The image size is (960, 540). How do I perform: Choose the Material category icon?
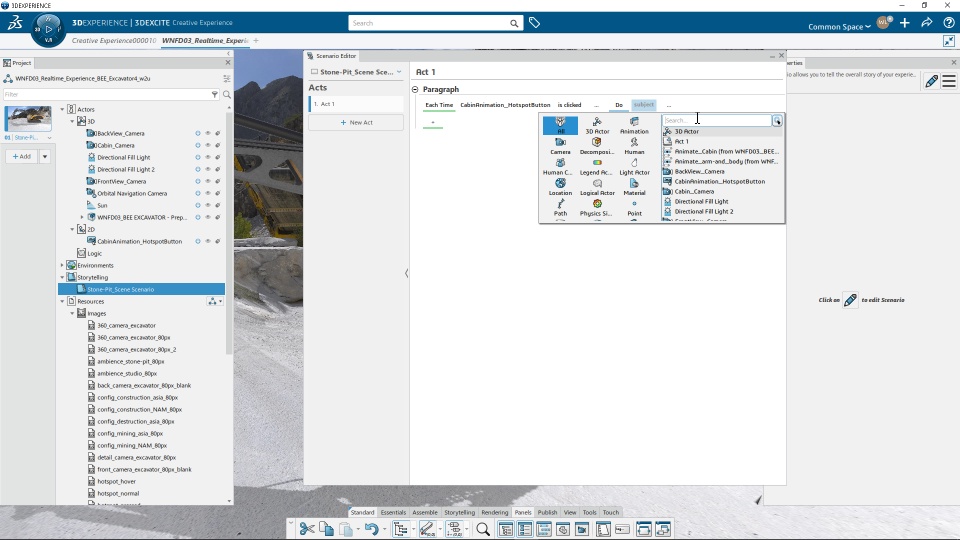coord(634,183)
